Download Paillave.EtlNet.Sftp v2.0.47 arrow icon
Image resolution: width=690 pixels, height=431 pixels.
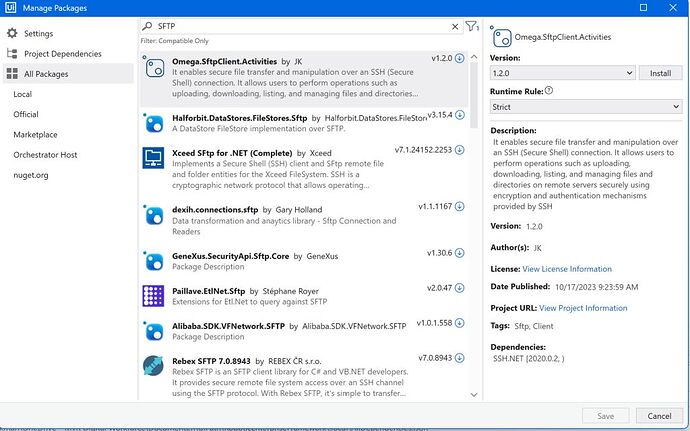click(x=459, y=288)
